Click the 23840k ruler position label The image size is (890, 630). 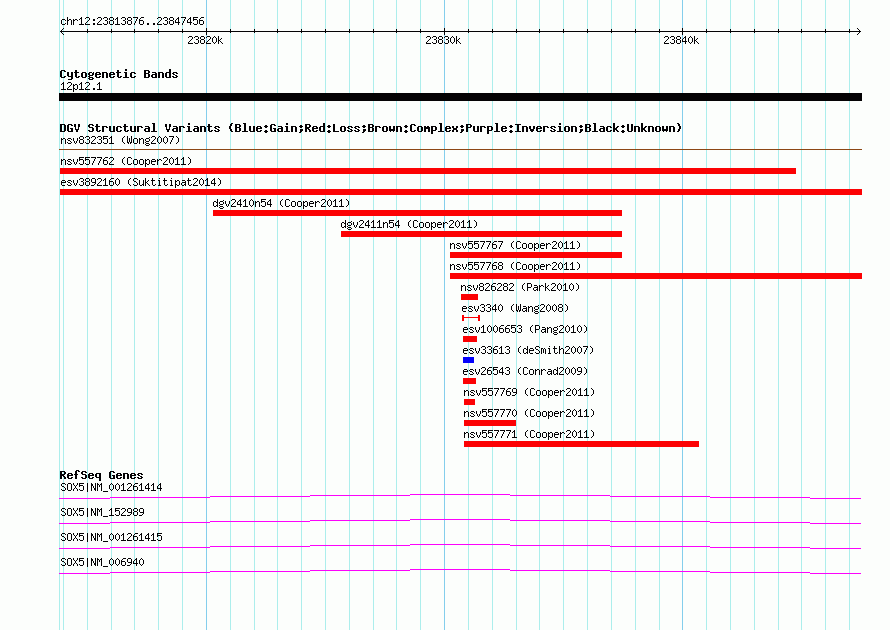pos(681,40)
